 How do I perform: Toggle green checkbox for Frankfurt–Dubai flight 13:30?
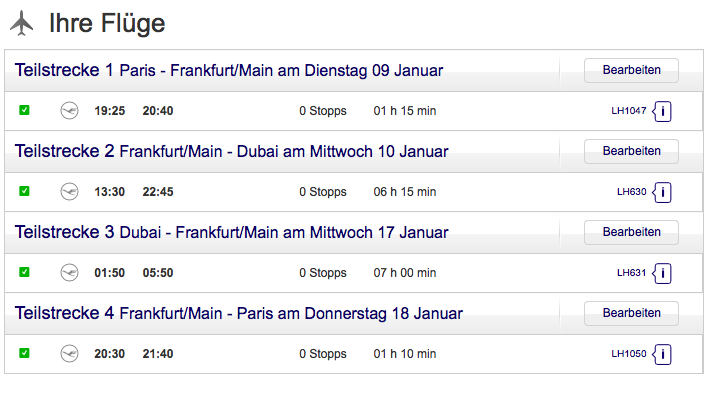click(x=24, y=191)
